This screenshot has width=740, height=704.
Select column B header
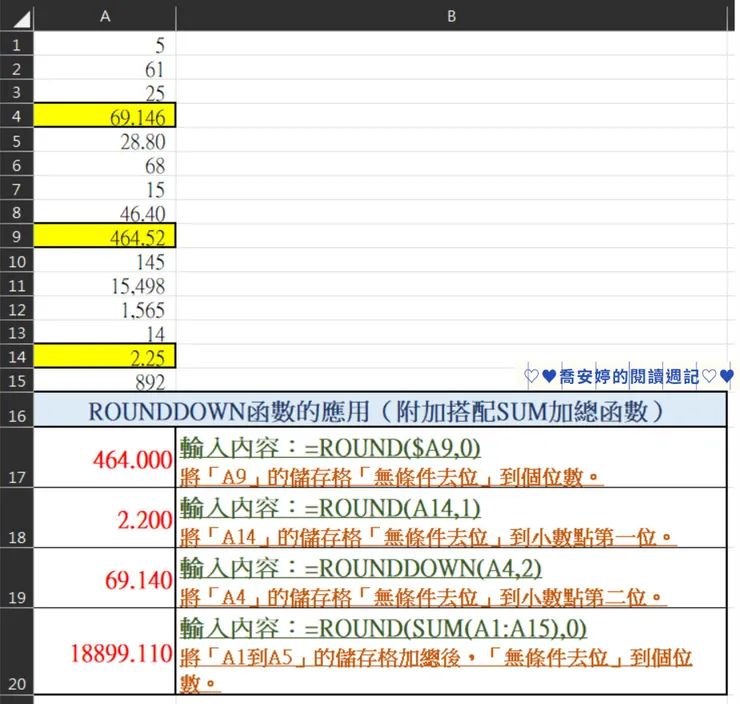coord(452,17)
